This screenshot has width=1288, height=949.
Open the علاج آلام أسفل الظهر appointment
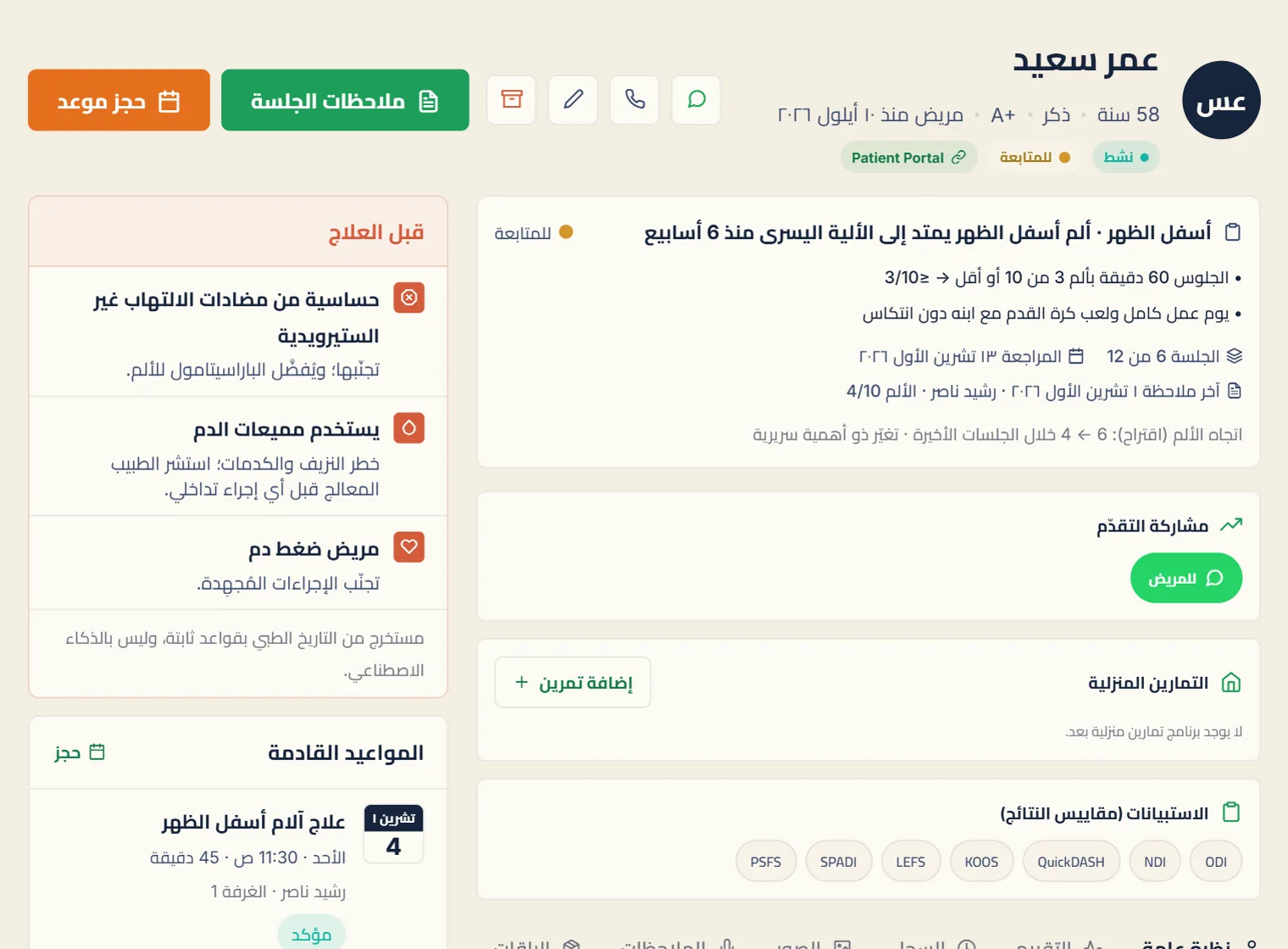(x=253, y=822)
